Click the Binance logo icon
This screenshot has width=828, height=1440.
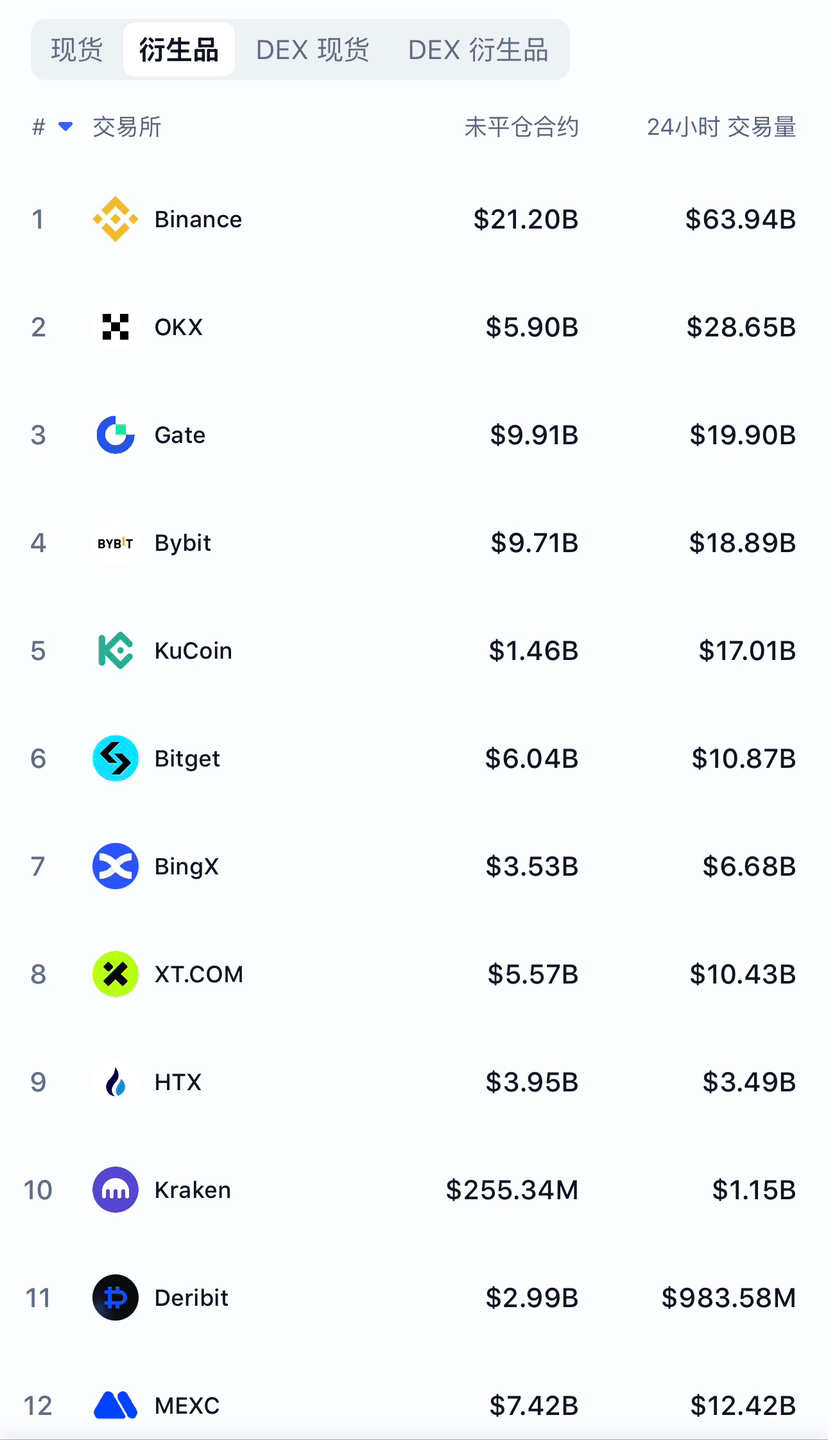(x=115, y=219)
